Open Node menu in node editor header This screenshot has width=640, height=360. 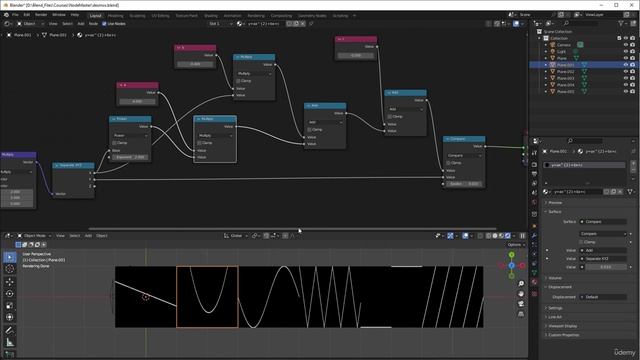(x=93, y=24)
